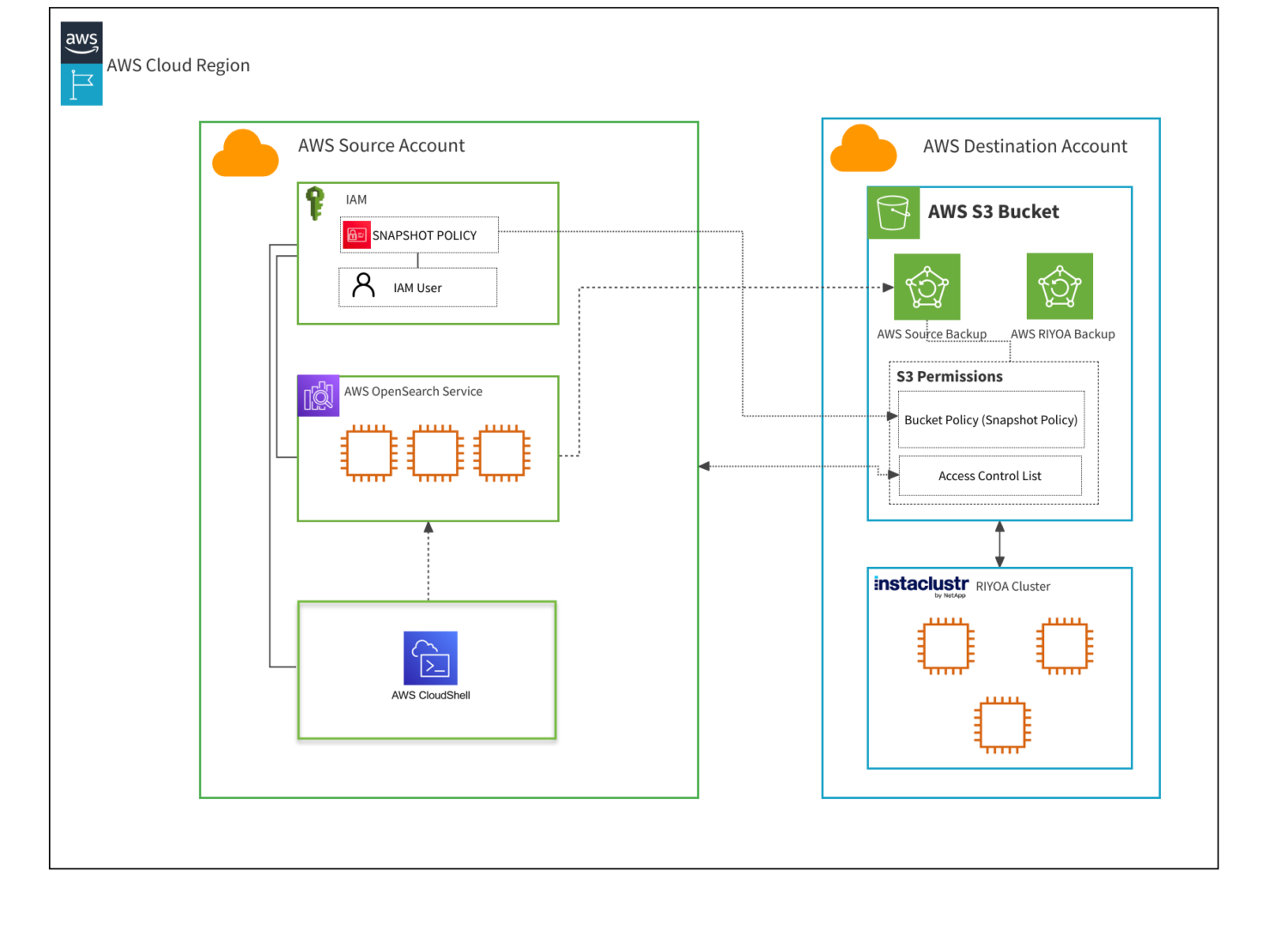Click the IAM User person icon
Screen dimensions: 1288x938
(364, 287)
